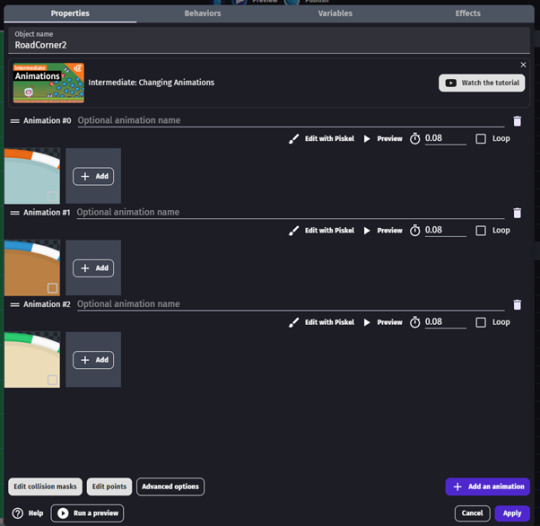The image size is (540, 526).
Task: Delete Animation #2 with the trash icon
Action: click(517, 305)
